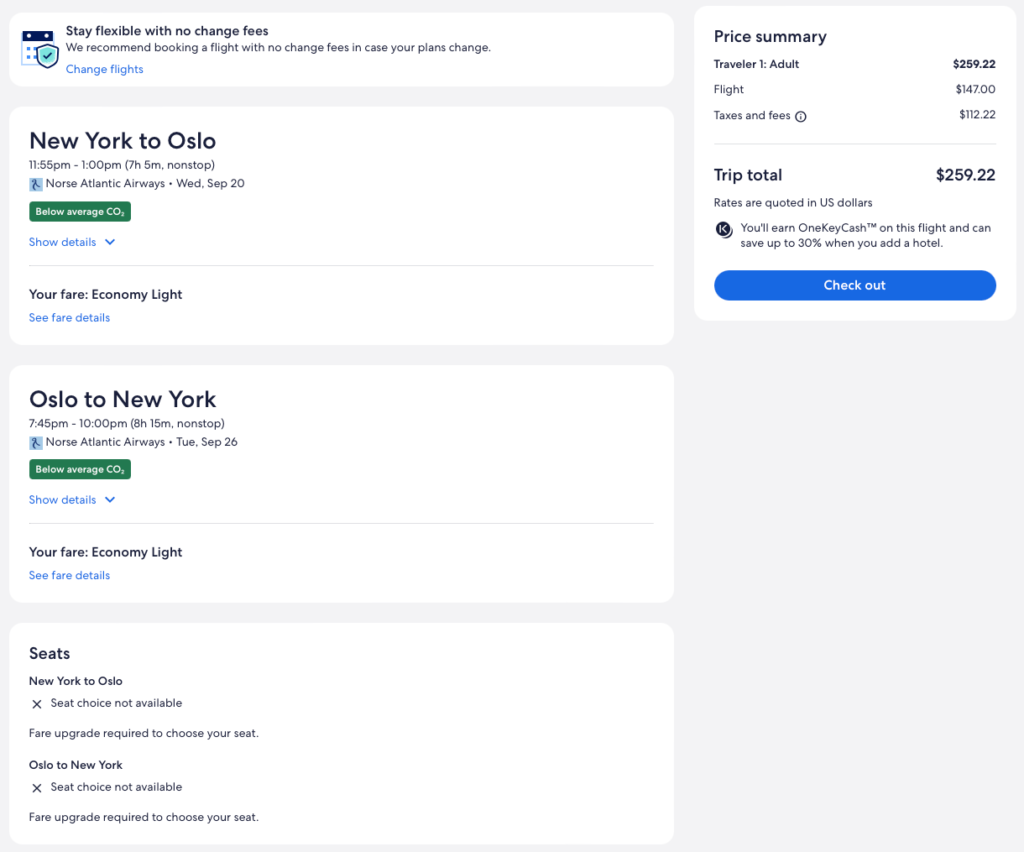Image resolution: width=1024 pixels, height=852 pixels.
Task: Click the X icon under Oslo to New York seats
Action: tap(37, 788)
